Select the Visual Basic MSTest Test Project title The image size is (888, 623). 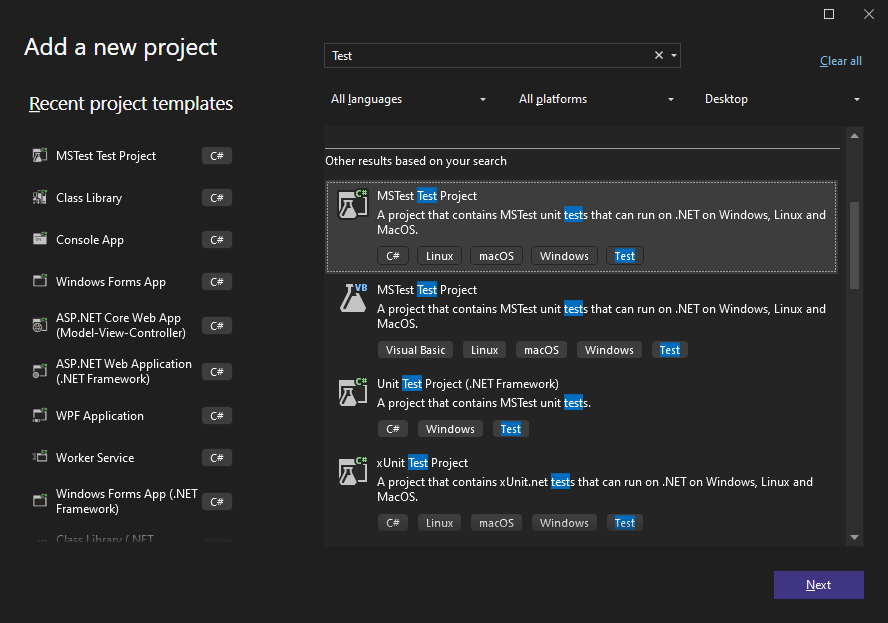(427, 289)
